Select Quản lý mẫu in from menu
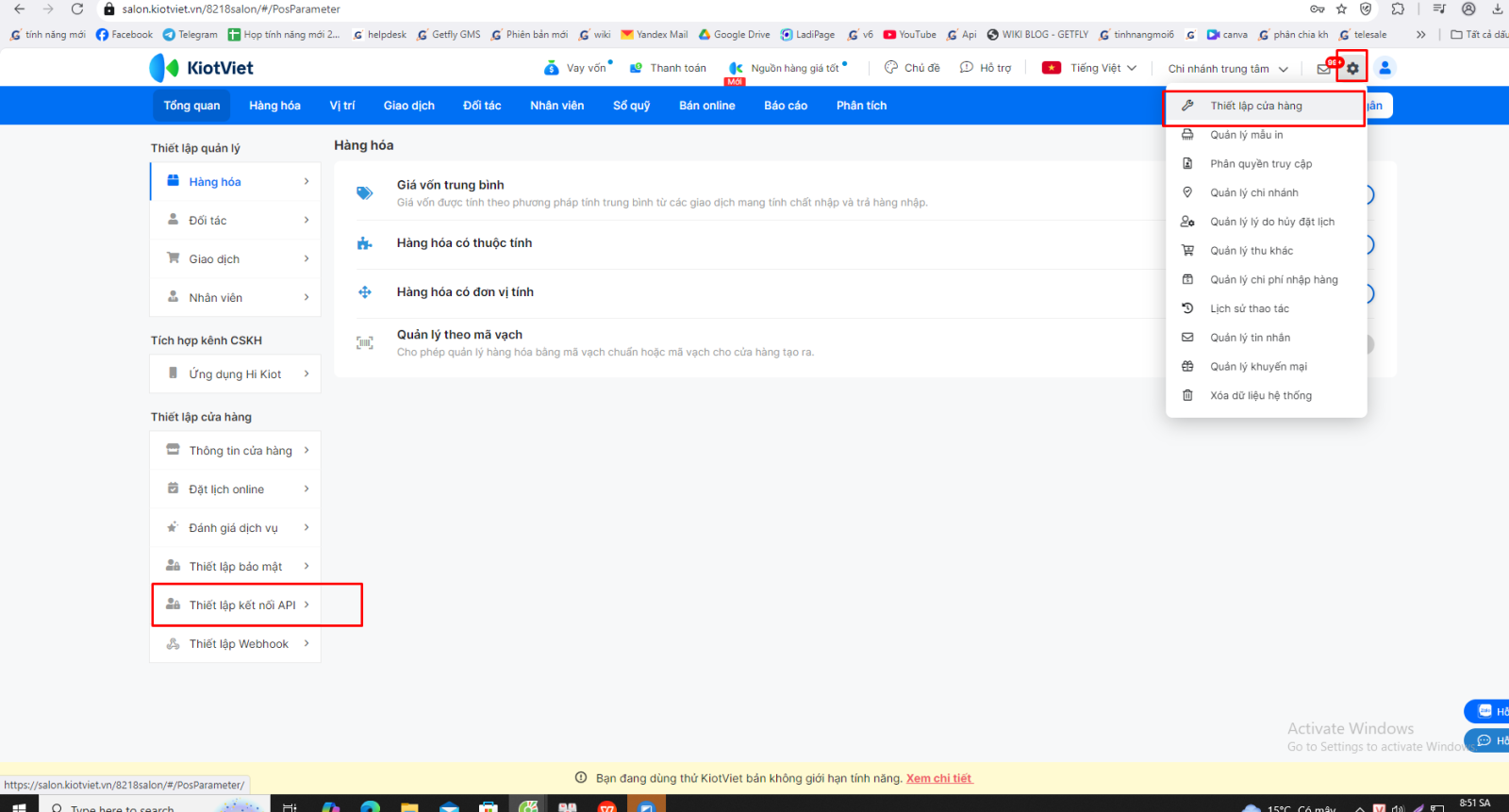 pyautogui.click(x=1246, y=135)
